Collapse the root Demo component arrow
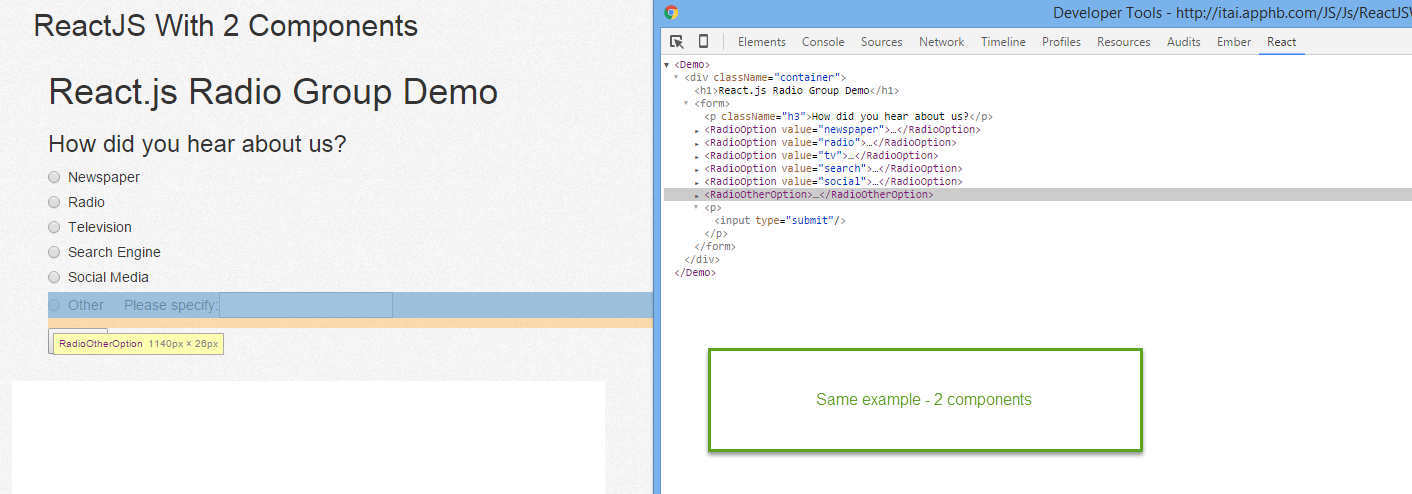 click(667, 65)
